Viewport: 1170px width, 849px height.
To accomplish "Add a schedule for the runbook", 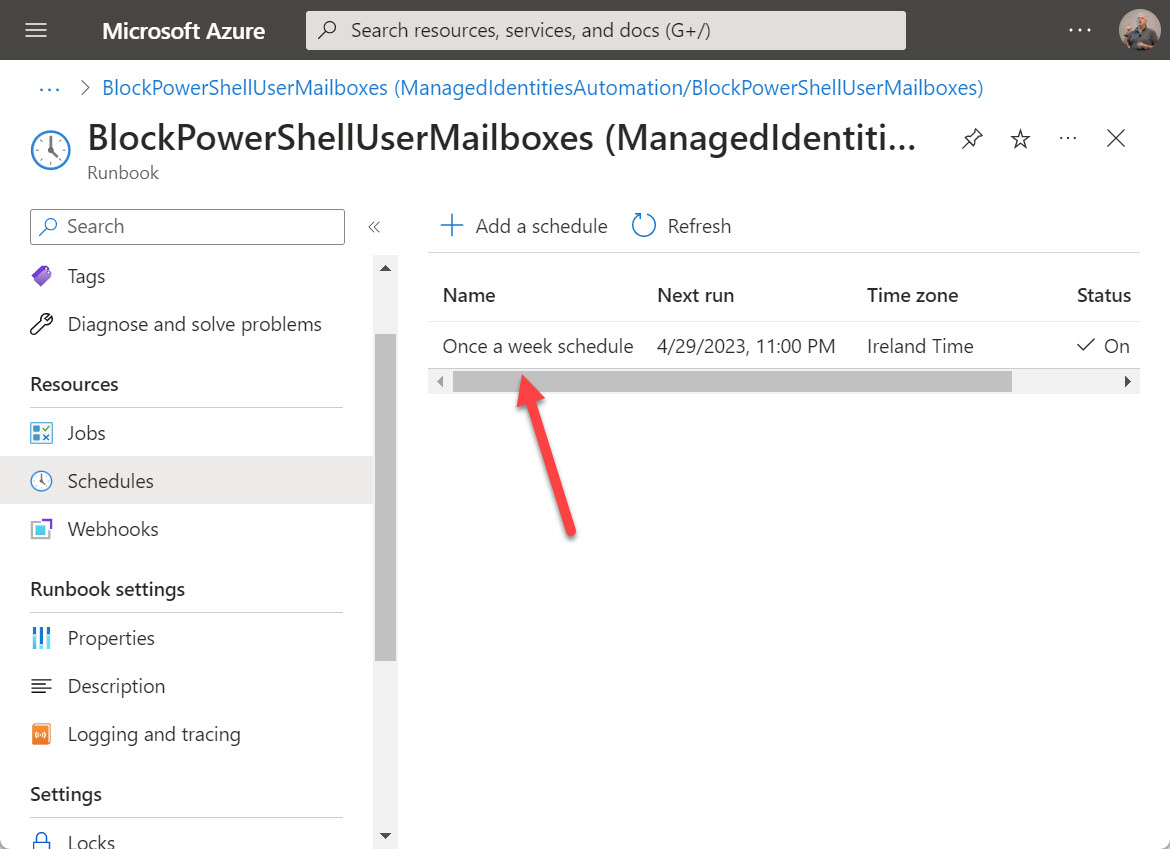I will tap(523, 226).
